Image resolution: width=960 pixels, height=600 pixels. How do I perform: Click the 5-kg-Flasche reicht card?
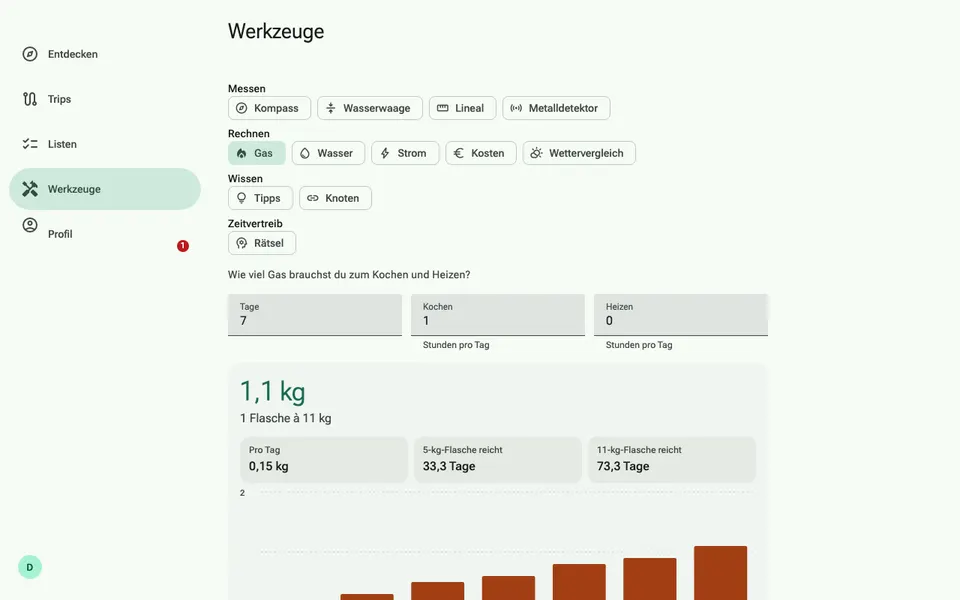[498, 459]
